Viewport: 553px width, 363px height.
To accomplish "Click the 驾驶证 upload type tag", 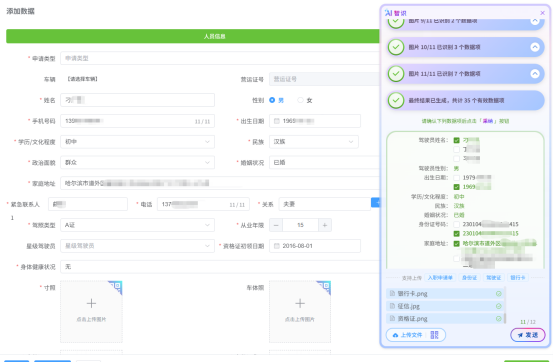I will (493, 278).
